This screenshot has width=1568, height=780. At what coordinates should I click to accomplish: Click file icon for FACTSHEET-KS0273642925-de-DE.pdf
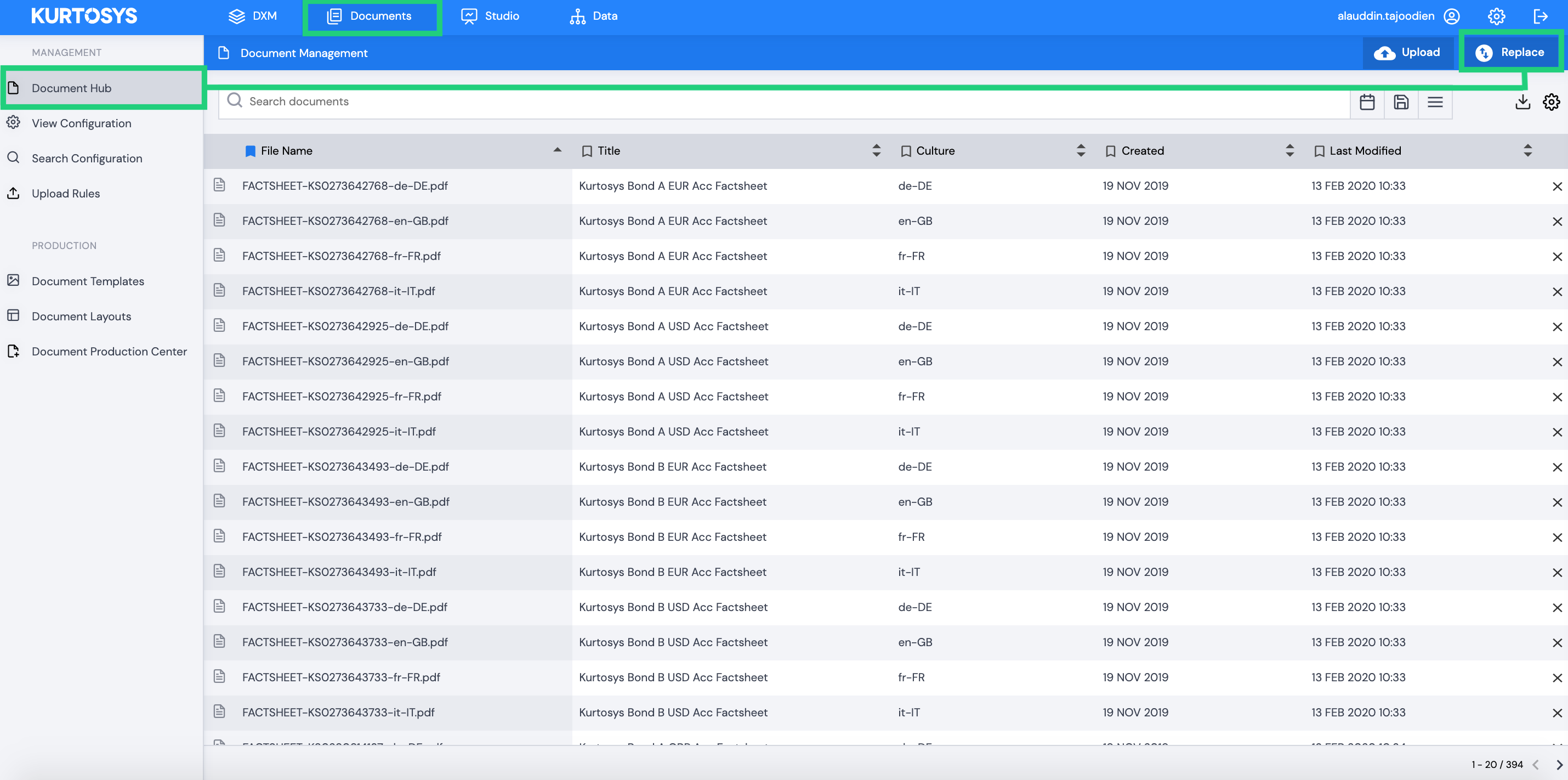click(220, 325)
